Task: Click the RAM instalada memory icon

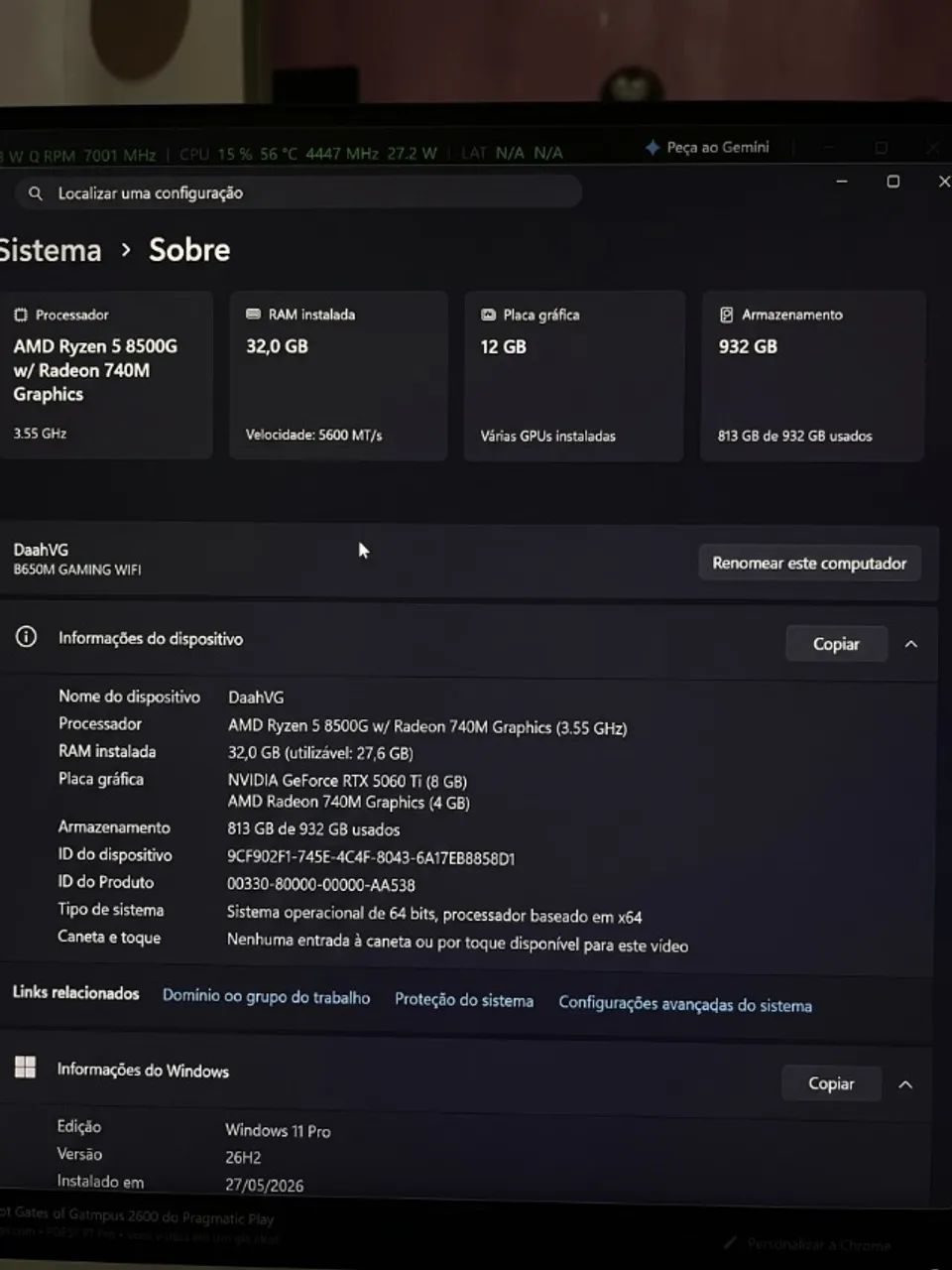Action: click(x=253, y=314)
